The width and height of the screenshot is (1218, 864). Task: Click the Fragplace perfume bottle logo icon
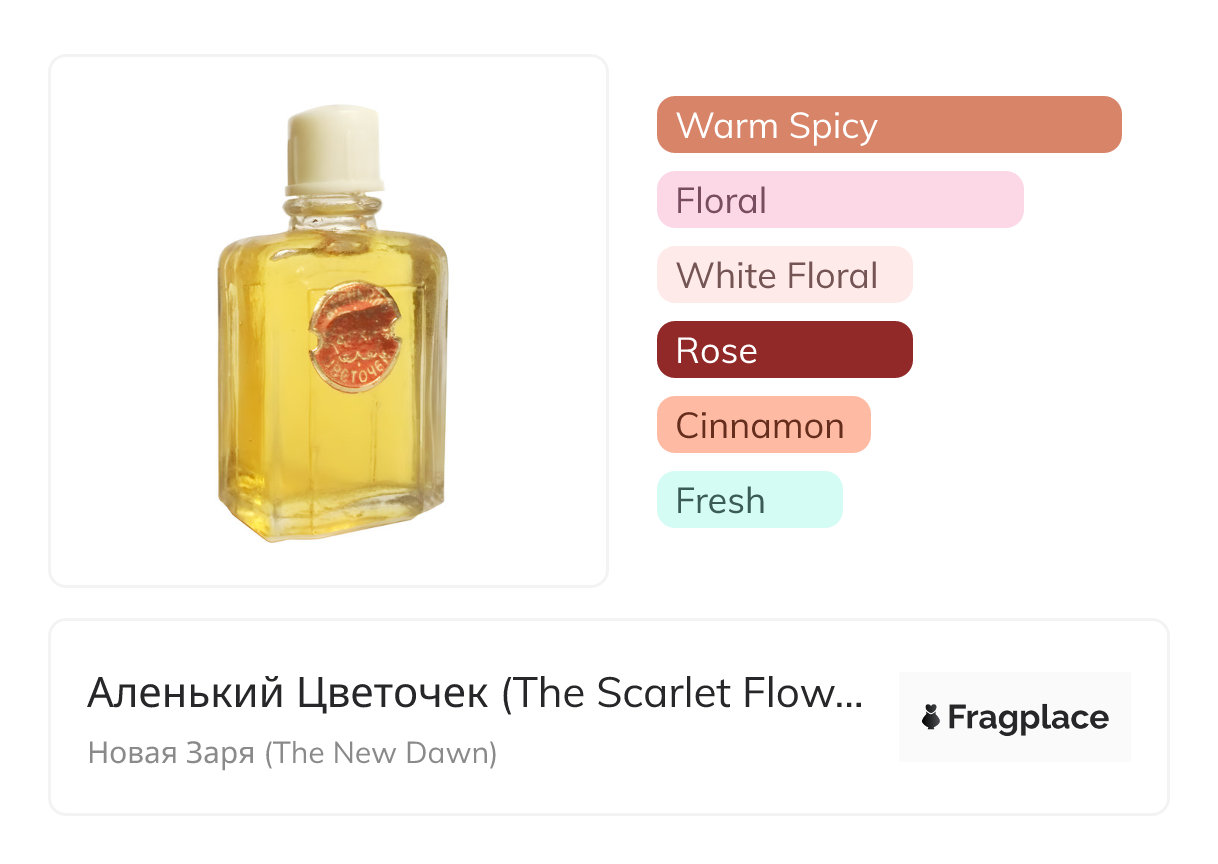pos(932,718)
